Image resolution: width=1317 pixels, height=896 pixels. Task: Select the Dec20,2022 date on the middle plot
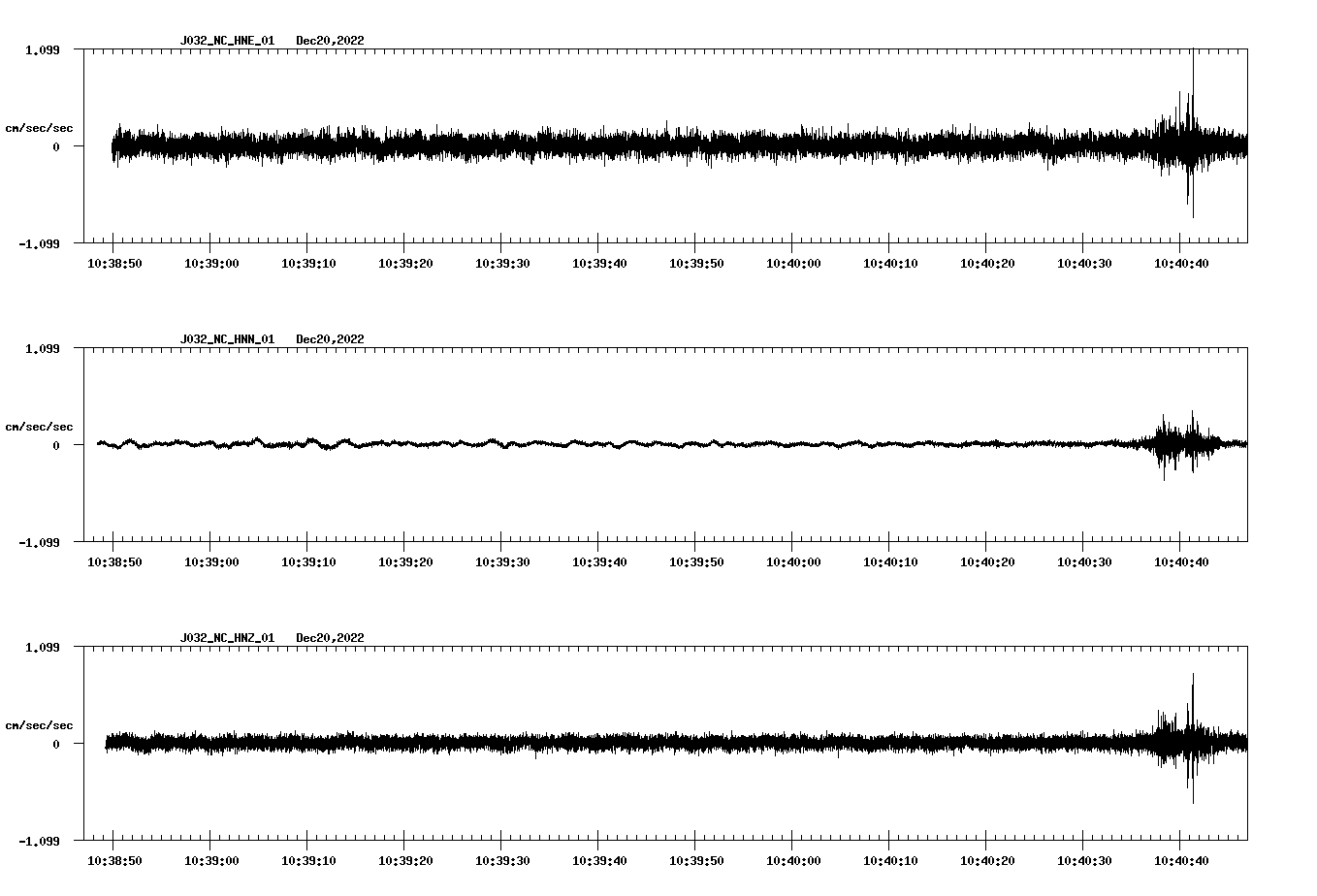click(332, 339)
